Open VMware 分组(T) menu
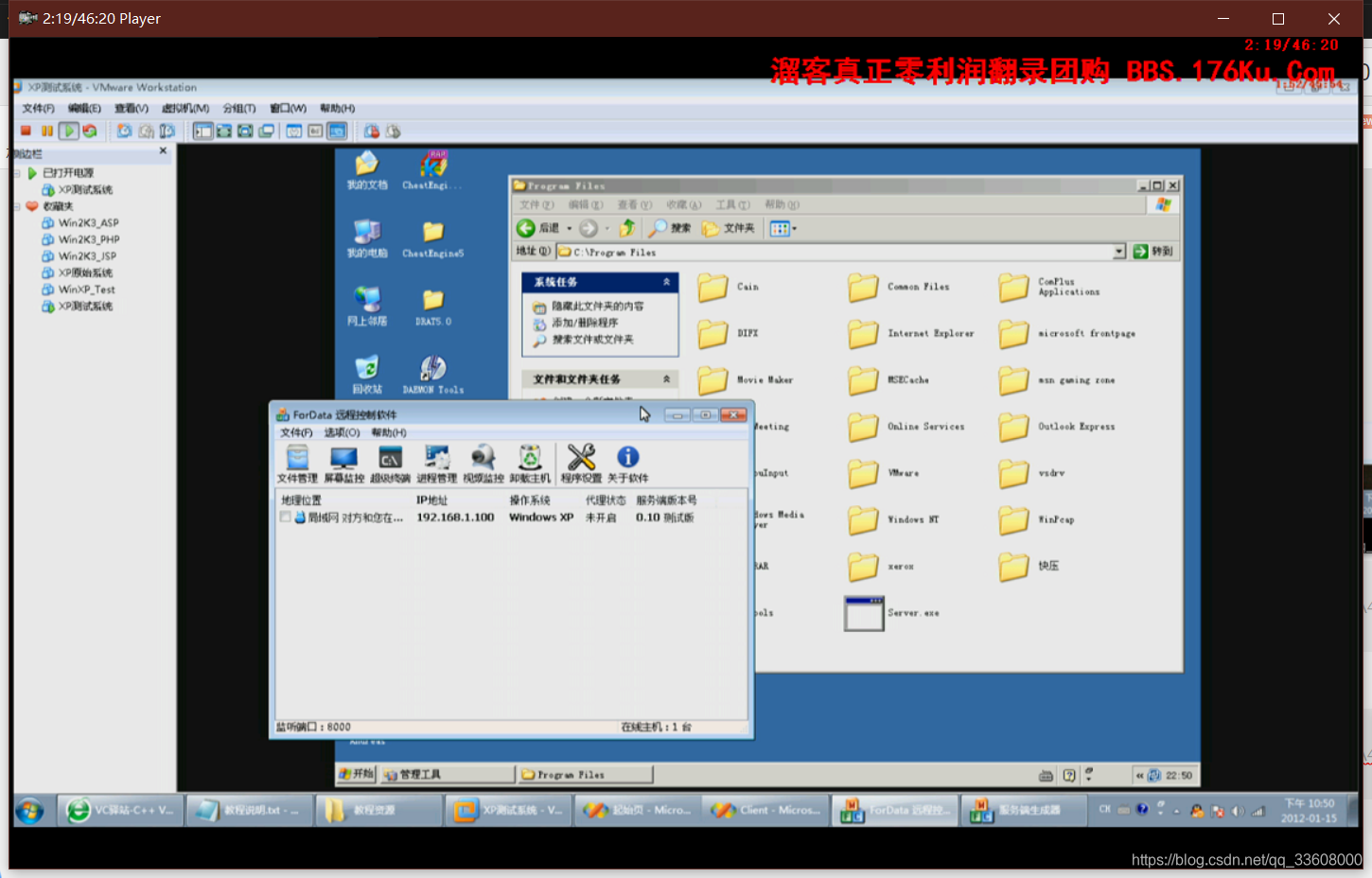Screen dimensions: 1372x878 [x=239, y=109]
